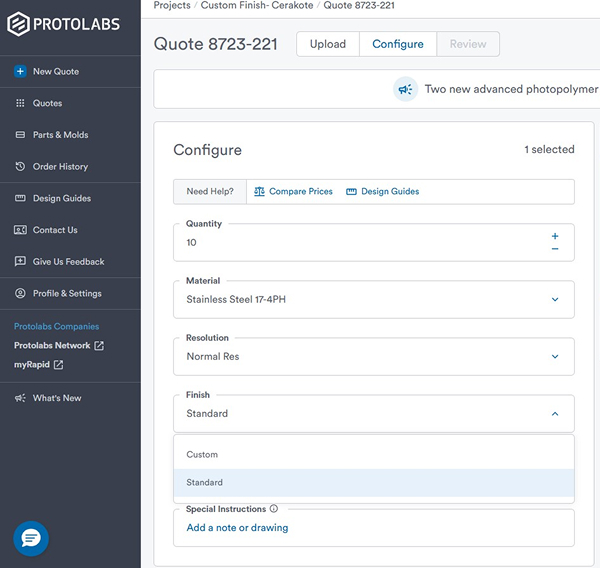Click the photopolymer announcement text
This screenshot has width=600, height=568.
pos(512,89)
